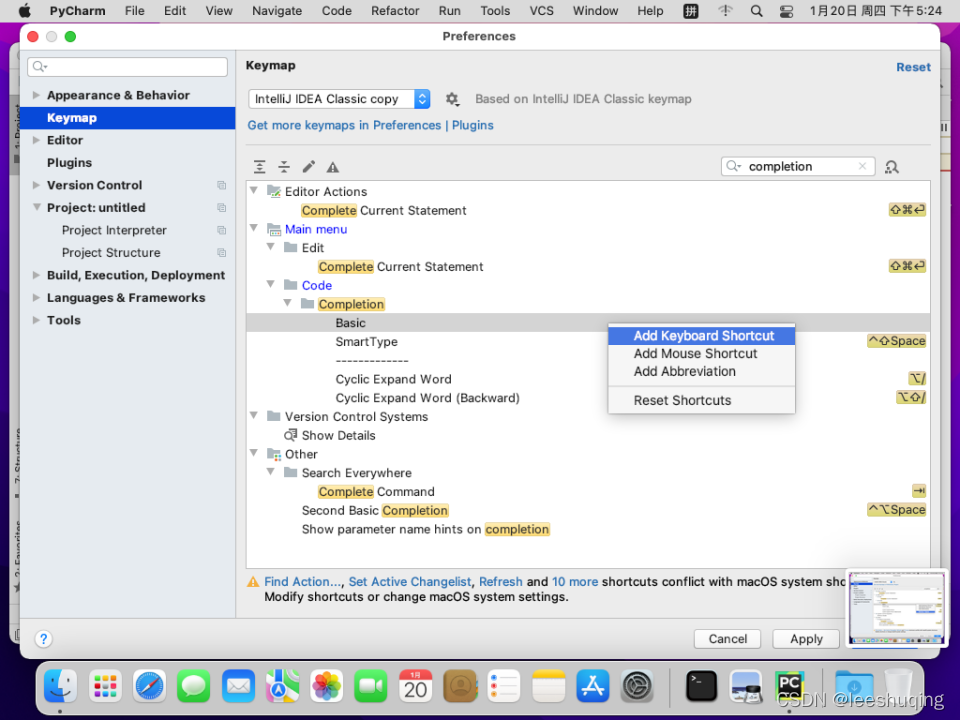Select the Cyclic Expand Word (Backward) action
Screen dimensions: 960x720
[x=427, y=398]
